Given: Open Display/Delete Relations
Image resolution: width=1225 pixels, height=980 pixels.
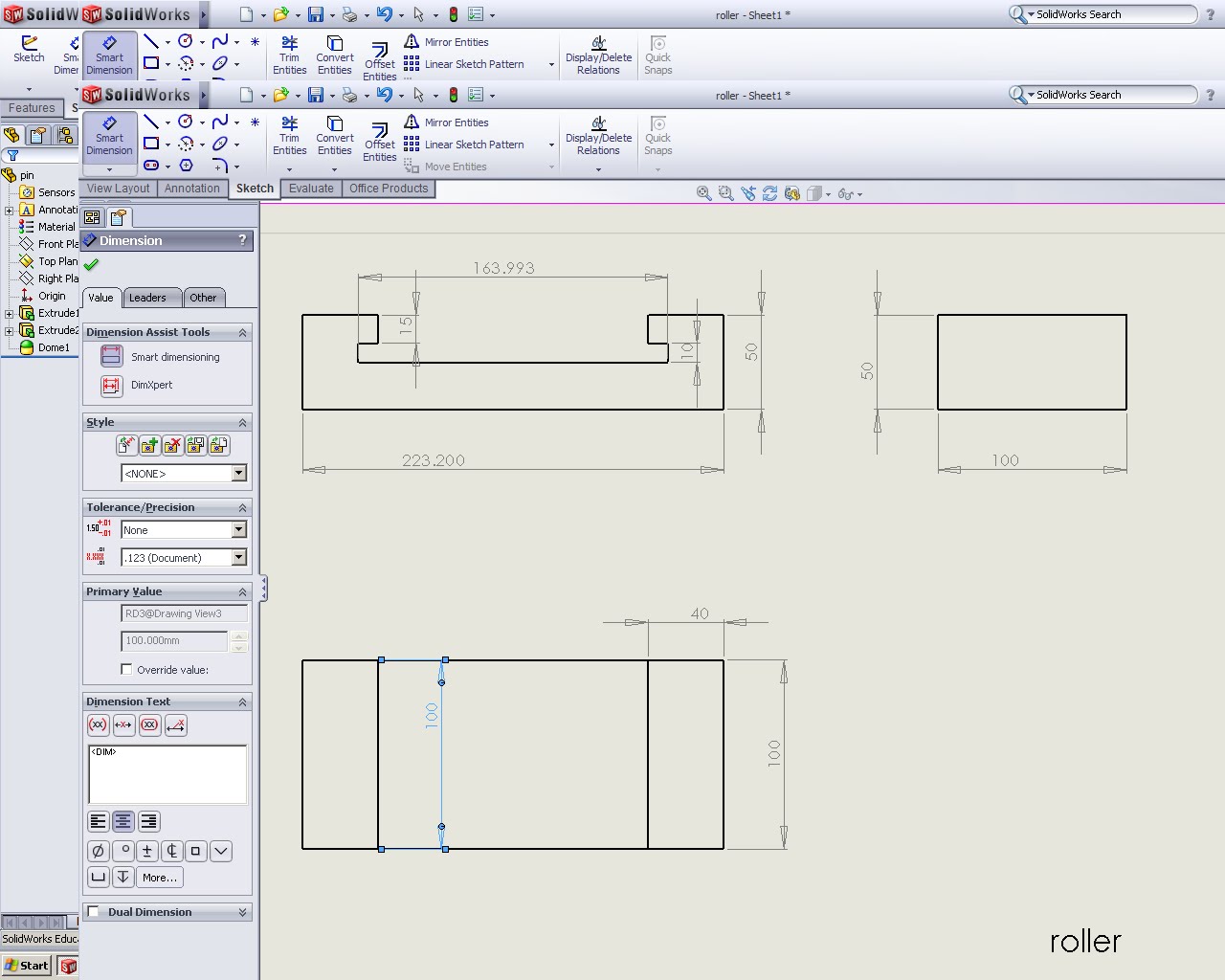Looking at the screenshot, I should [x=598, y=138].
